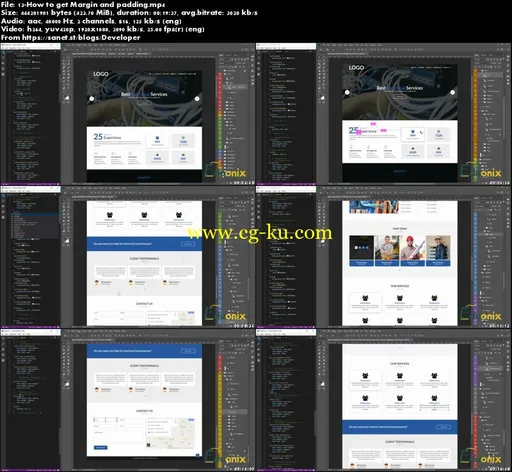Click the next-slide arrow in the 00:05:36 frame
The width and height of the screenshot is (512, 472).
pos(452,92)
